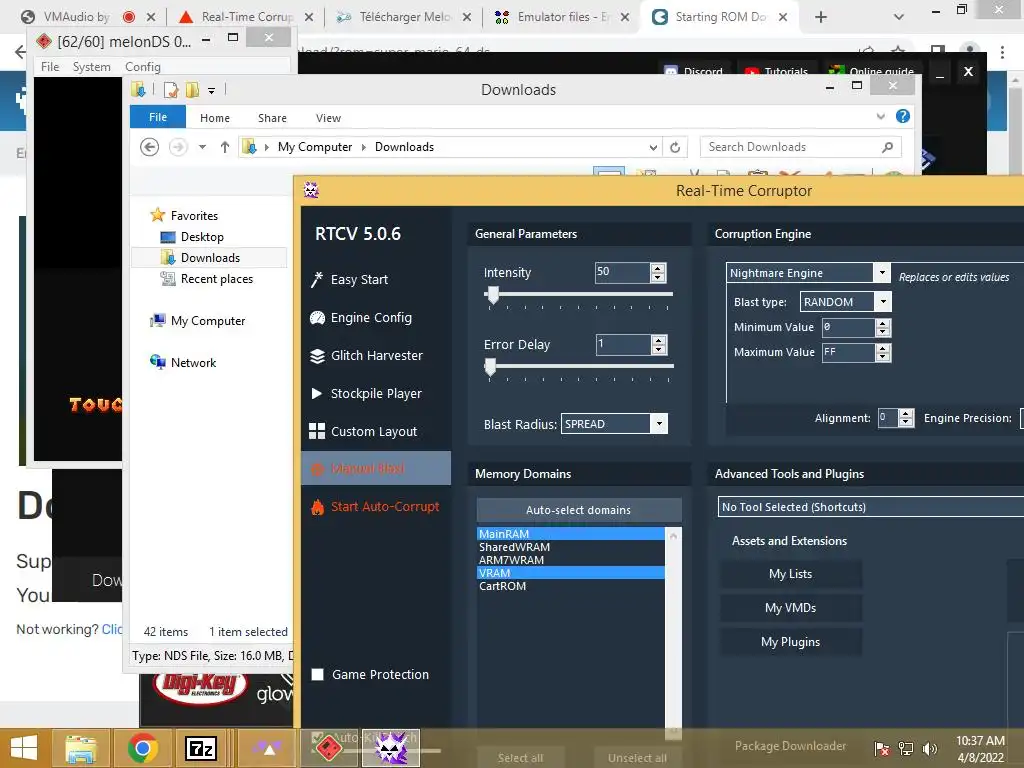
Task: Expand the explorer address bar history
Action: coord(653,148)
